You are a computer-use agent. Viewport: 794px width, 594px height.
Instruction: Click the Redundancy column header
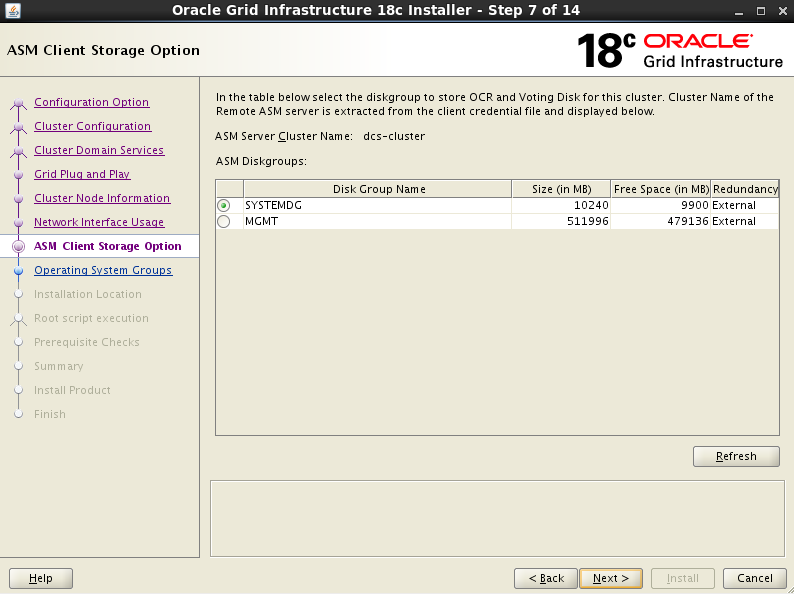click(745, 189)
